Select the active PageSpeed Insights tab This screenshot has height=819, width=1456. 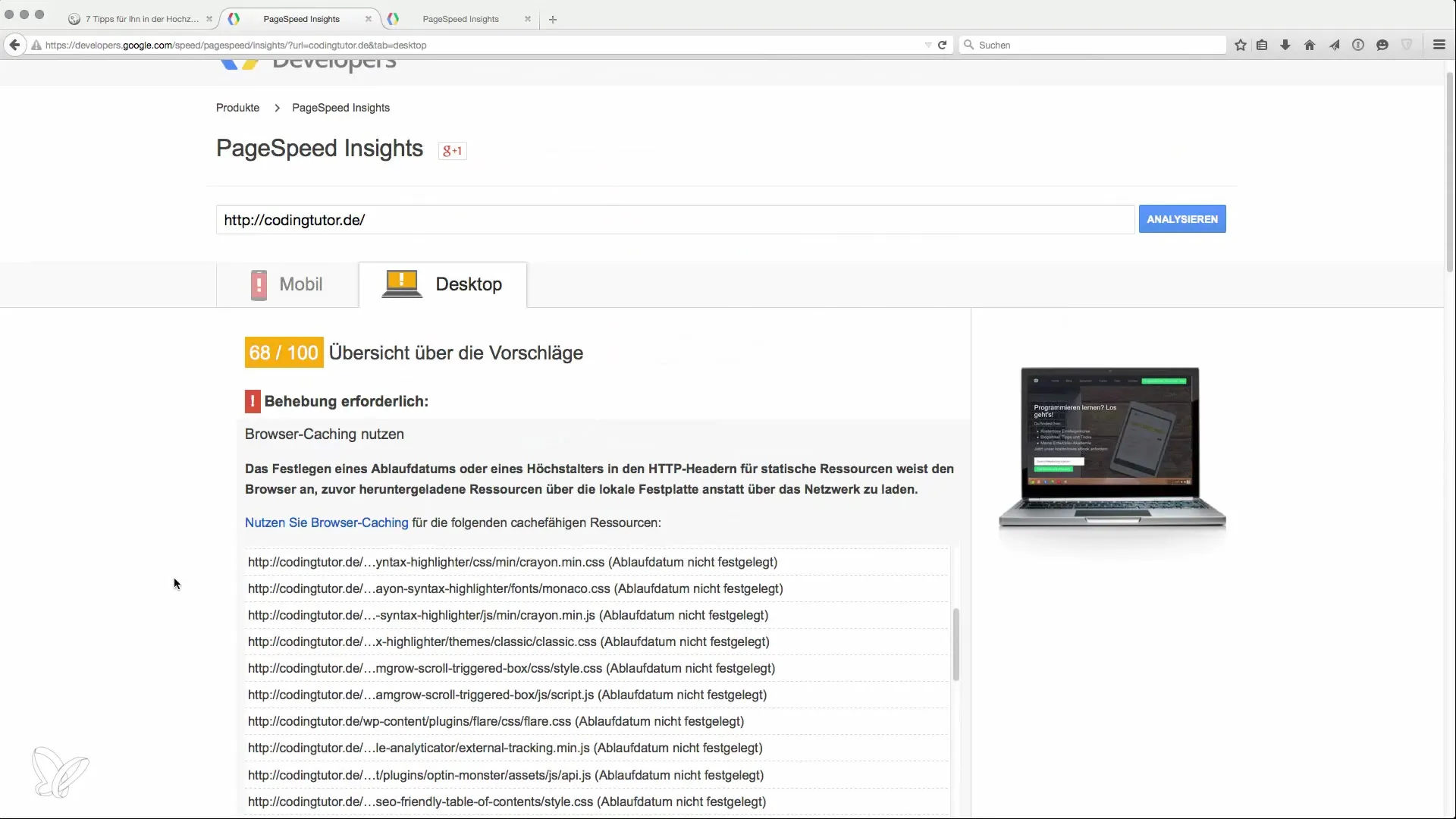301,19
